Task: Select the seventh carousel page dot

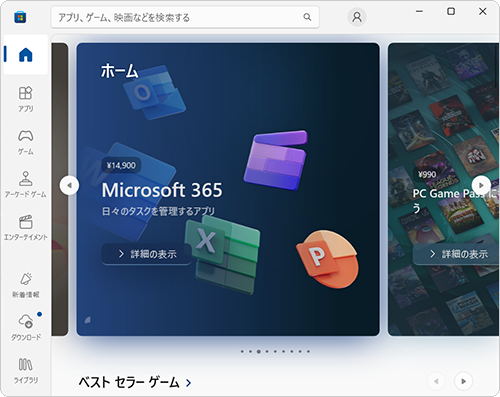Action: 292,351
